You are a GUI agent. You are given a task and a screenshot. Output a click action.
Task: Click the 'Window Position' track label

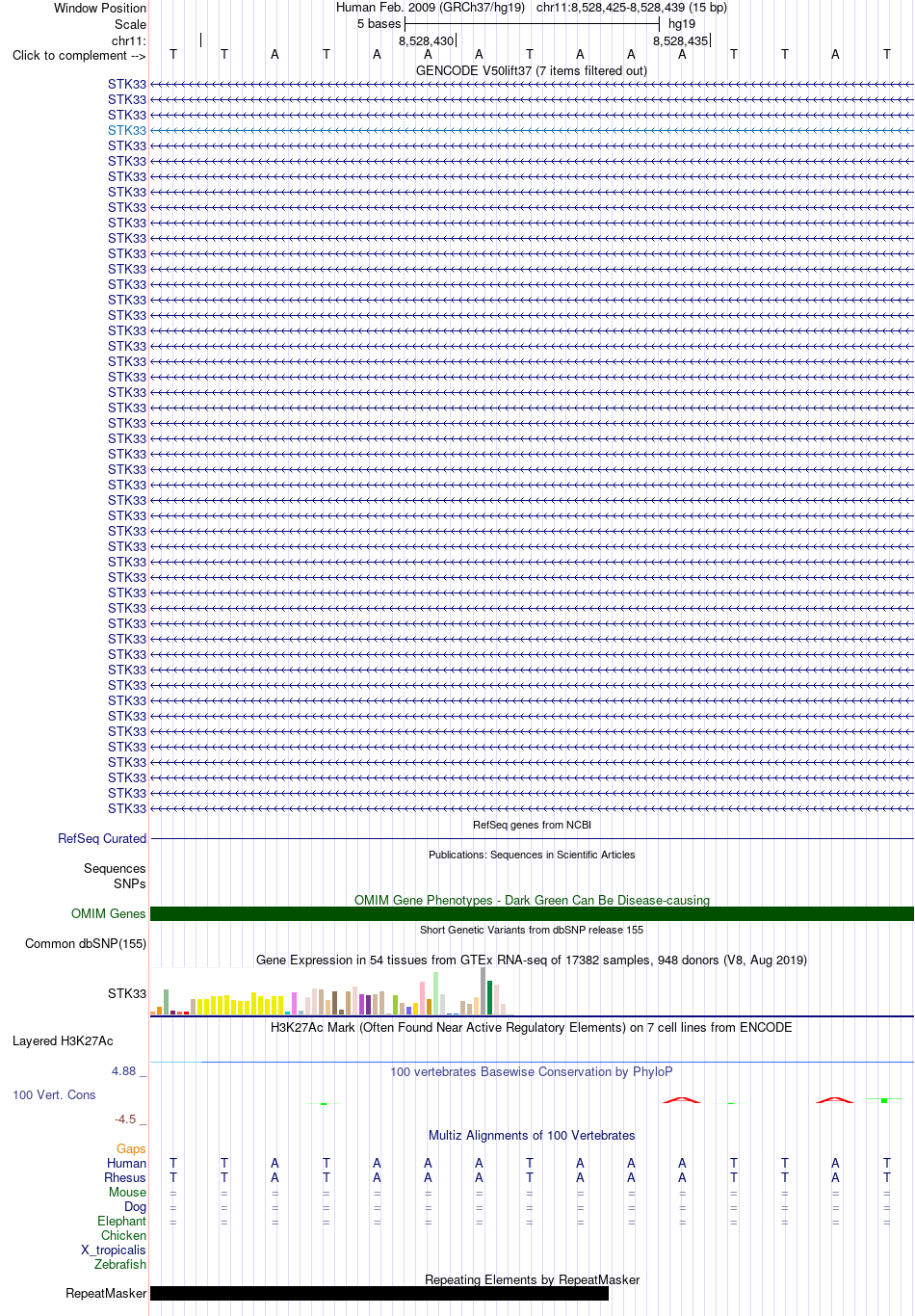[x=100, y=8]
